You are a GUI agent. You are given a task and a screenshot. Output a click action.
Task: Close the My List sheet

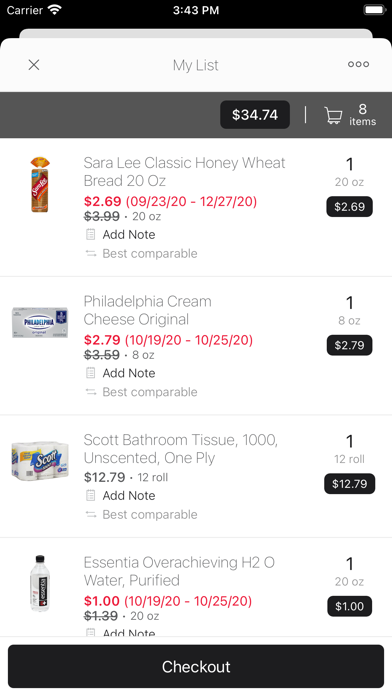pos(34,65)
